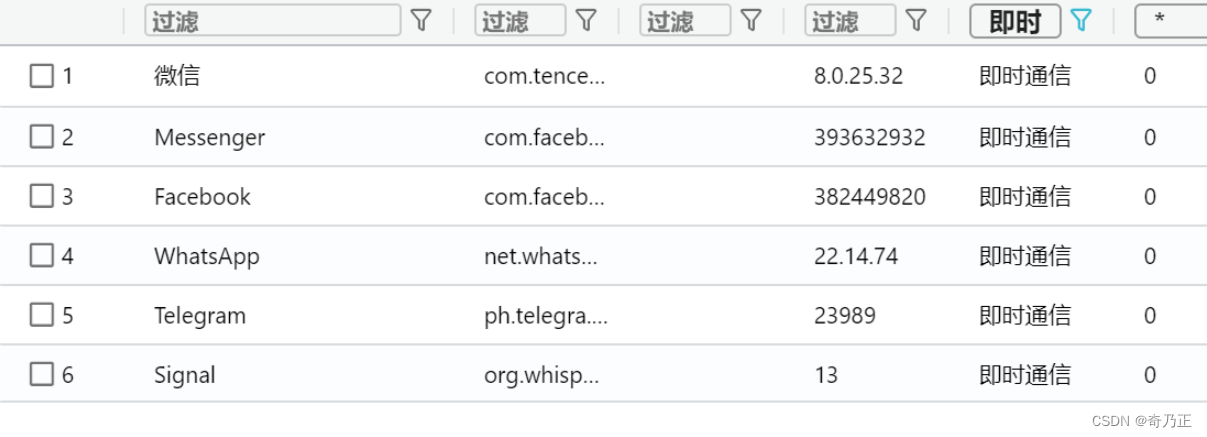Tick the checkbox for row 1 微信
Image resolution: width=1207 pixels, height=437 pixels.
tap(41, 76)
